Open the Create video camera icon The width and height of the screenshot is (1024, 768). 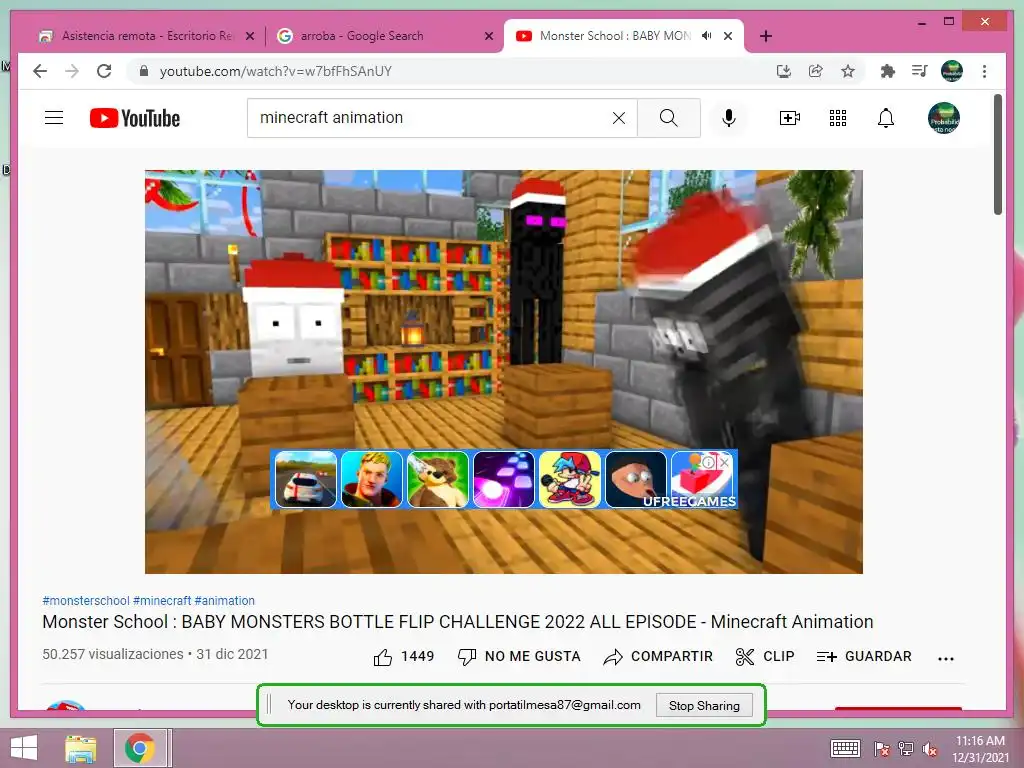click(790, 118)
